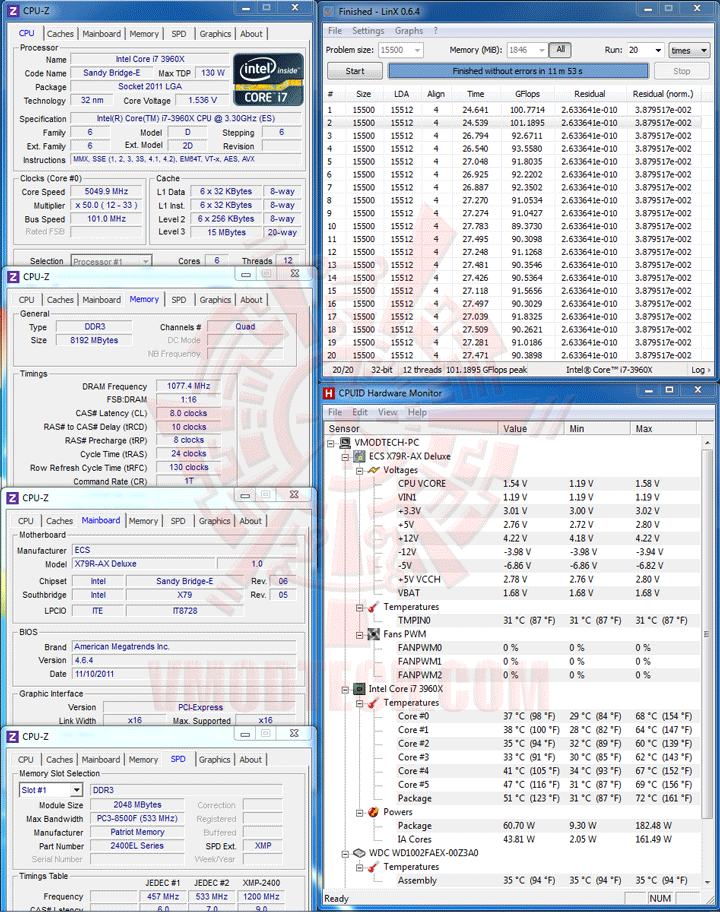
Task: Click the top CPU-Z window Z icon
Action: point(13,10)
